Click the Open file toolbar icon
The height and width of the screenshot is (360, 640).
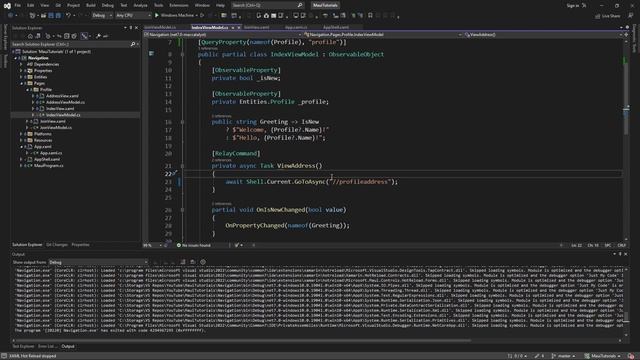click(43, 16)
